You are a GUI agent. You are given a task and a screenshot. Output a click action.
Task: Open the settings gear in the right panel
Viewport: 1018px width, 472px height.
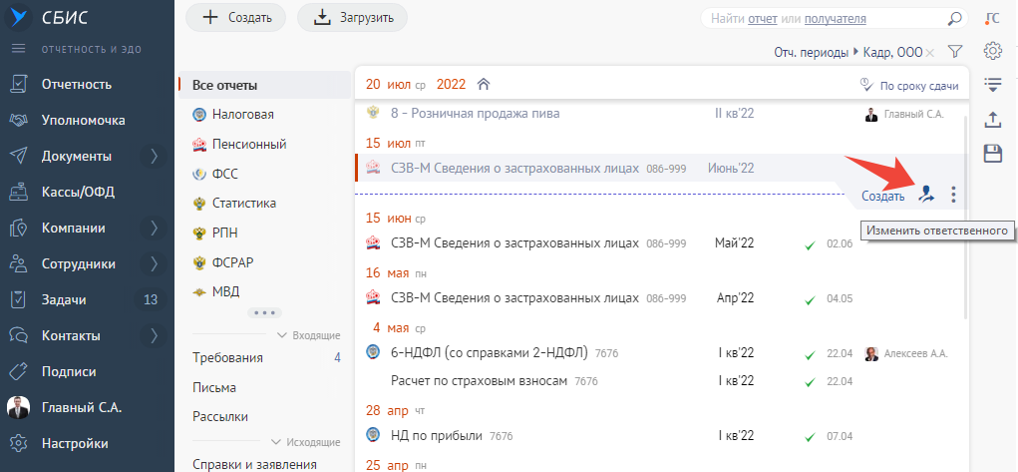click(x=992, y=51)
